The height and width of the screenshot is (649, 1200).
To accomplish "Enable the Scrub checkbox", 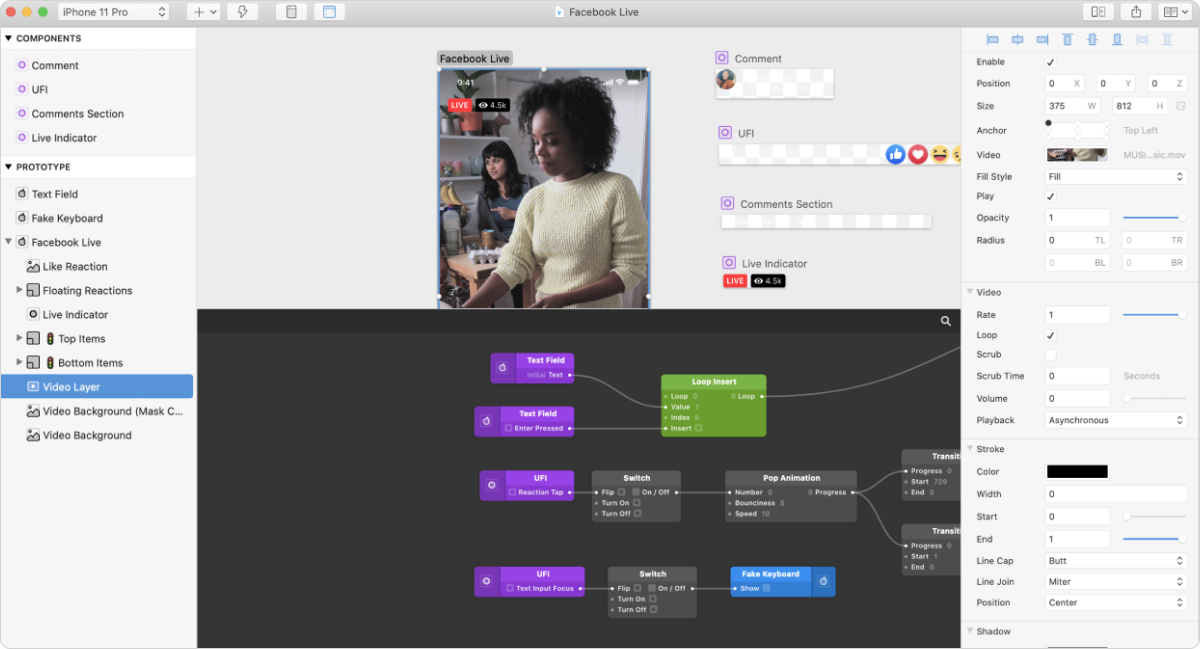I will [x=1050, y=355].
